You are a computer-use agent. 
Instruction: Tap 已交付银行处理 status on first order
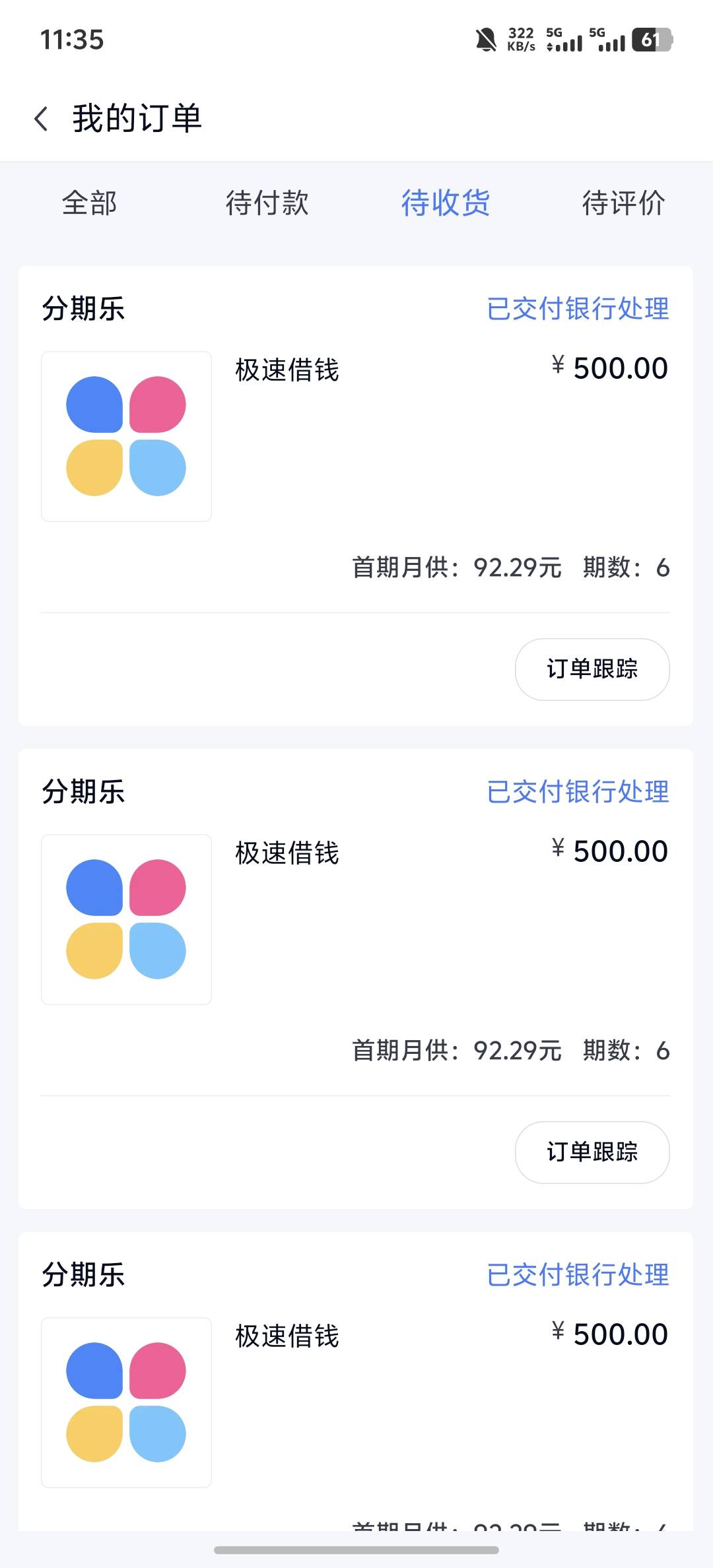point(578,309)
